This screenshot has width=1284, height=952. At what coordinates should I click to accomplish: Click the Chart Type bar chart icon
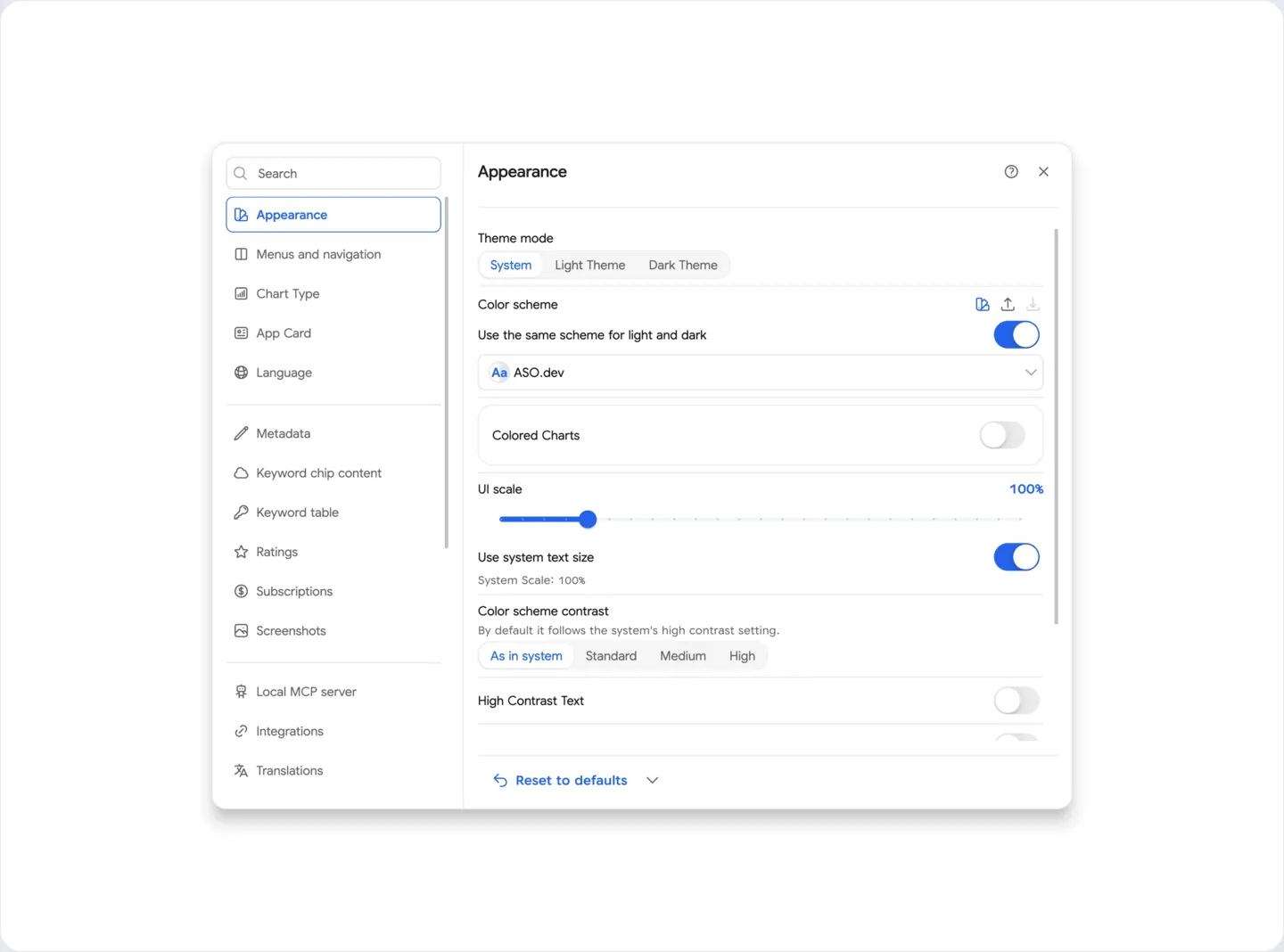point(241,293)
